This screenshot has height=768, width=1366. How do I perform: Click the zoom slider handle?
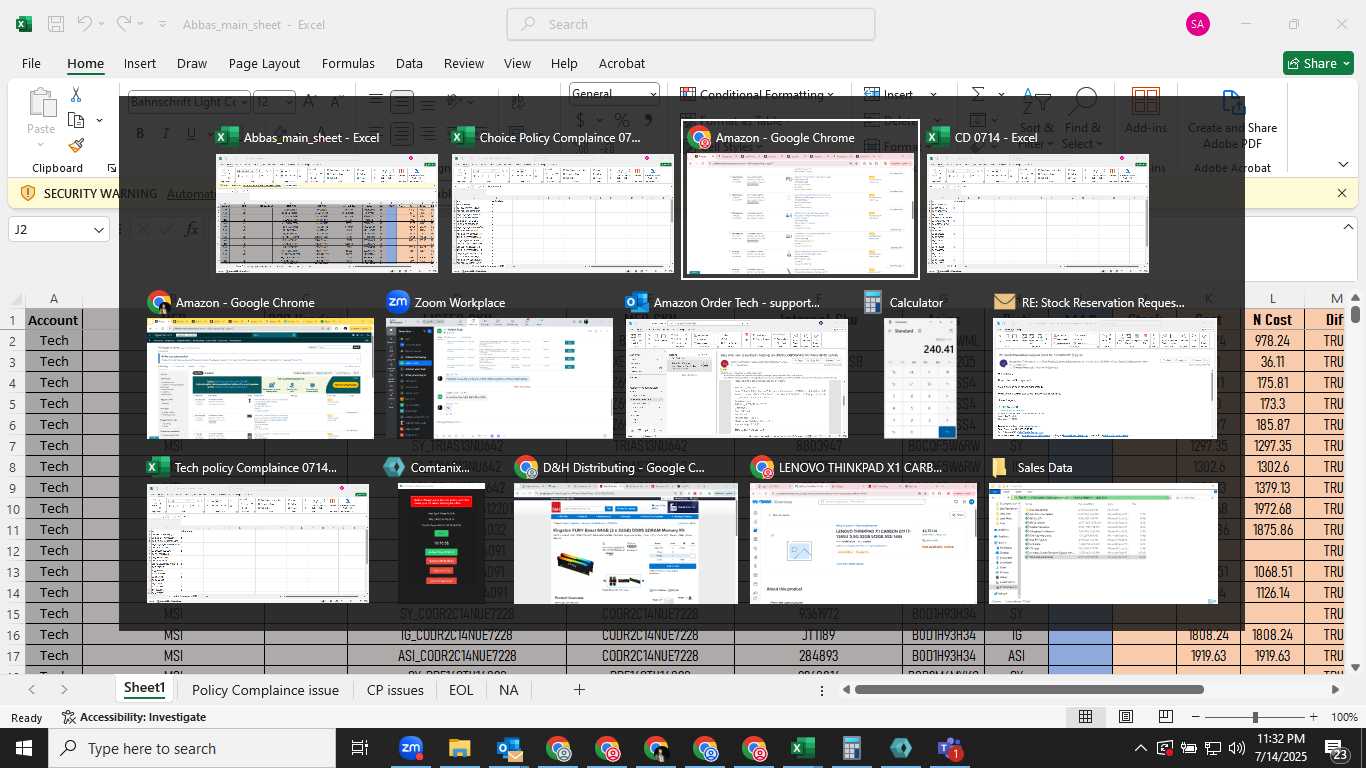(1255, 717)
